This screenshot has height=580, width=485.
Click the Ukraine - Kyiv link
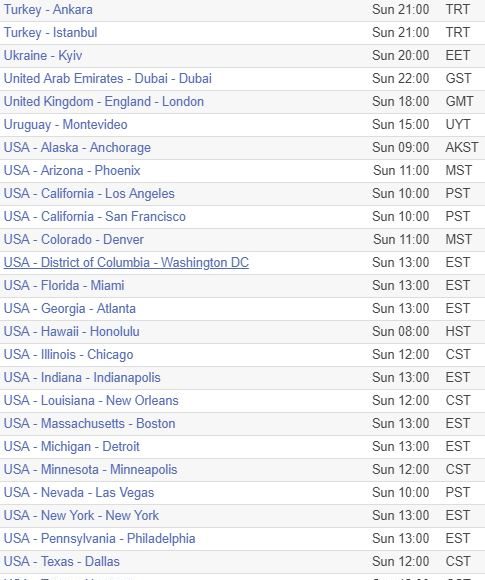point(43,55)
